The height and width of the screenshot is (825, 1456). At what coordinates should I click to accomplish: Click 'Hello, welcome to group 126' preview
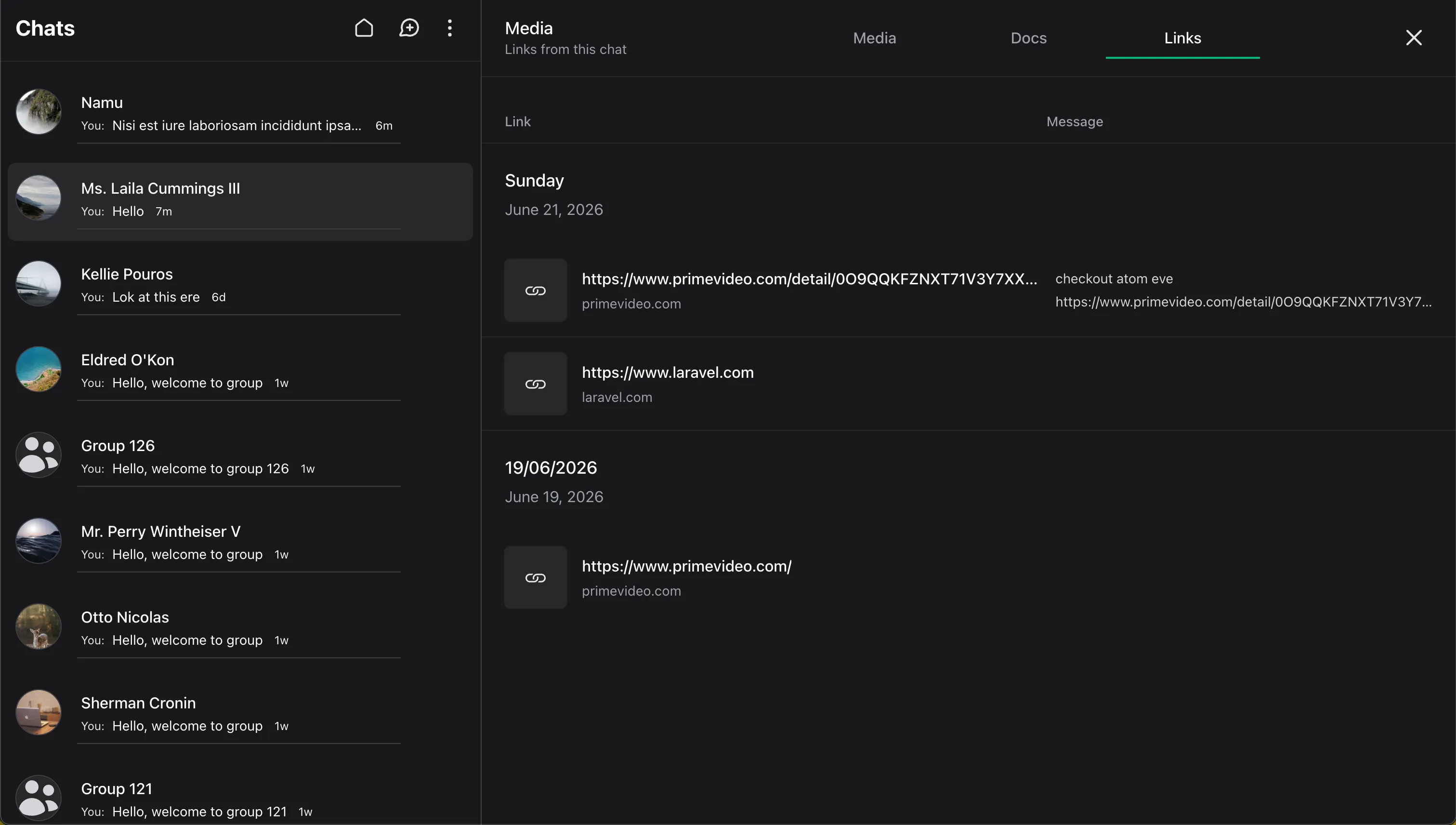coord(200,468)
